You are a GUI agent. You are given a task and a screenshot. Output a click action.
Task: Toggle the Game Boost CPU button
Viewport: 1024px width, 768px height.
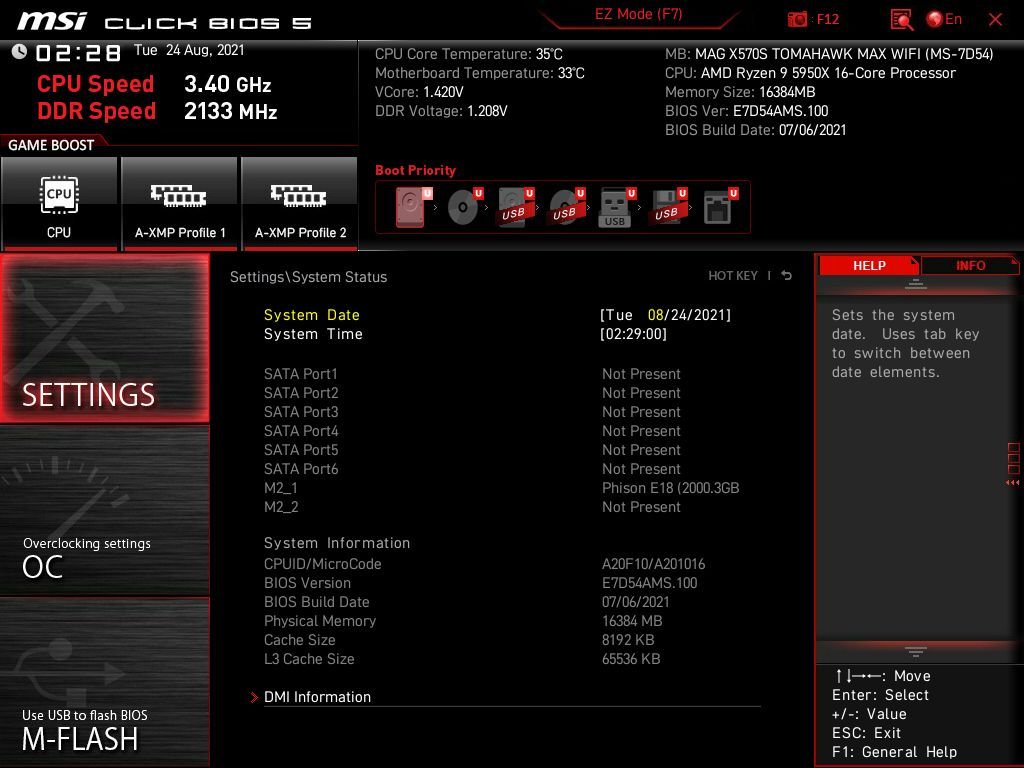point(59,203)
